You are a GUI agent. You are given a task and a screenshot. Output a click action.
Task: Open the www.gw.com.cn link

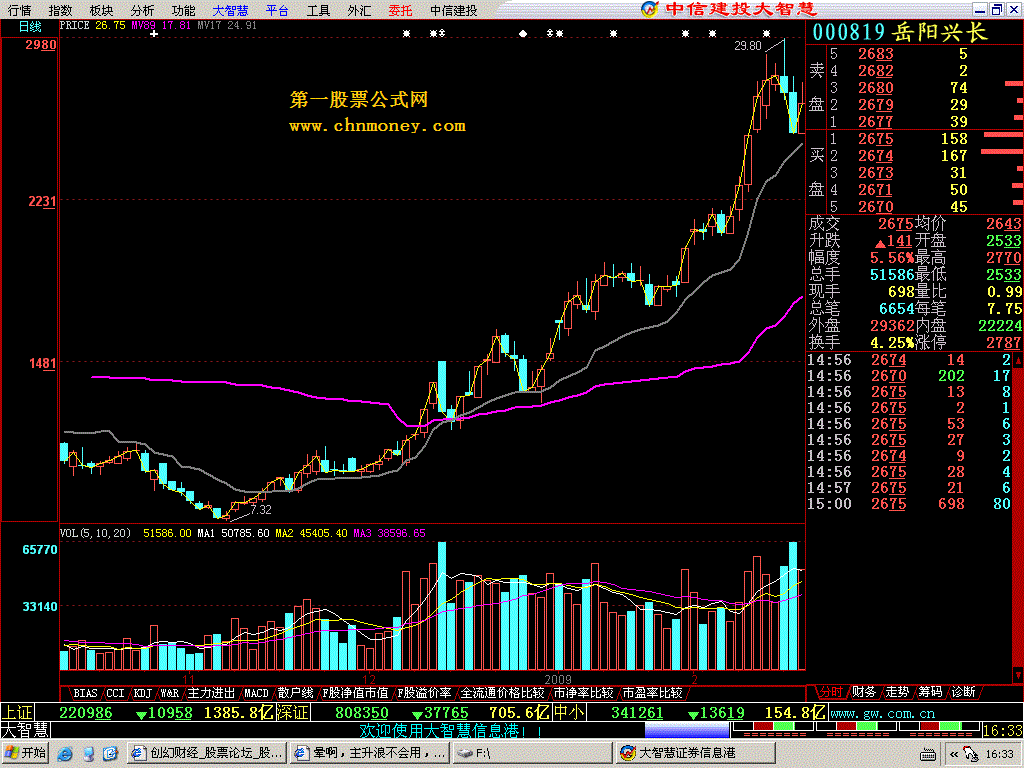(x=882, y=714)
